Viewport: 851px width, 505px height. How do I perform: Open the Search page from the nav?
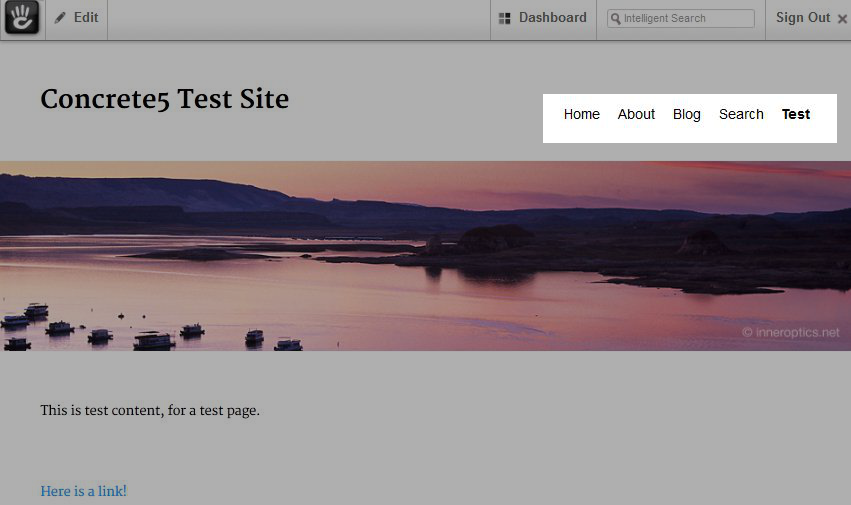click(x=741, y=114)
